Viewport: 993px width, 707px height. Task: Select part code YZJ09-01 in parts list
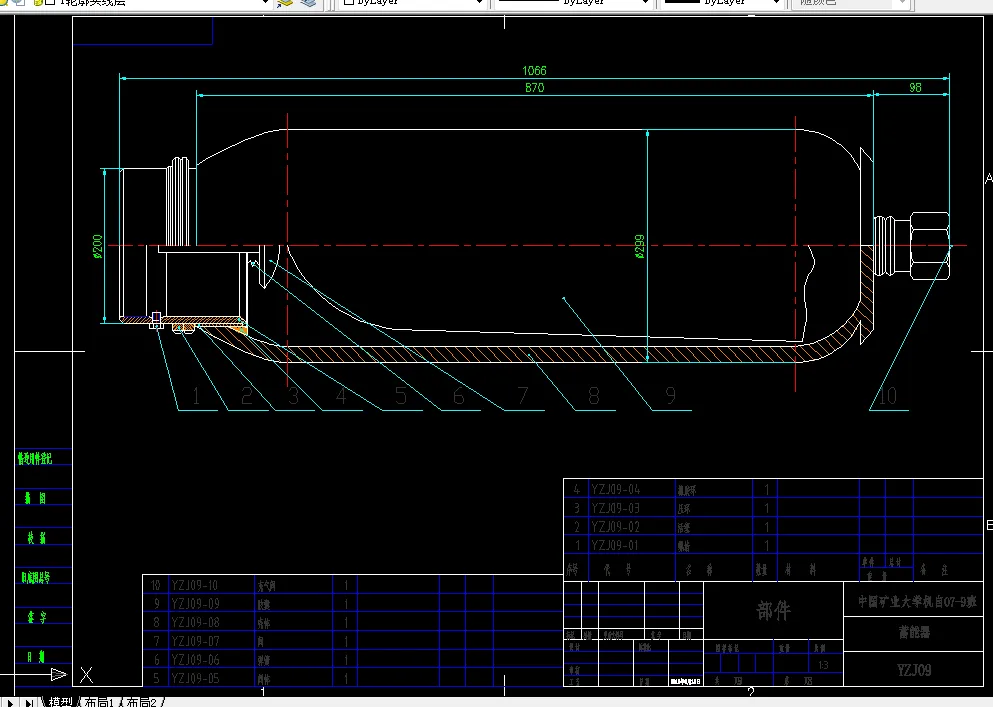point(615,545)
